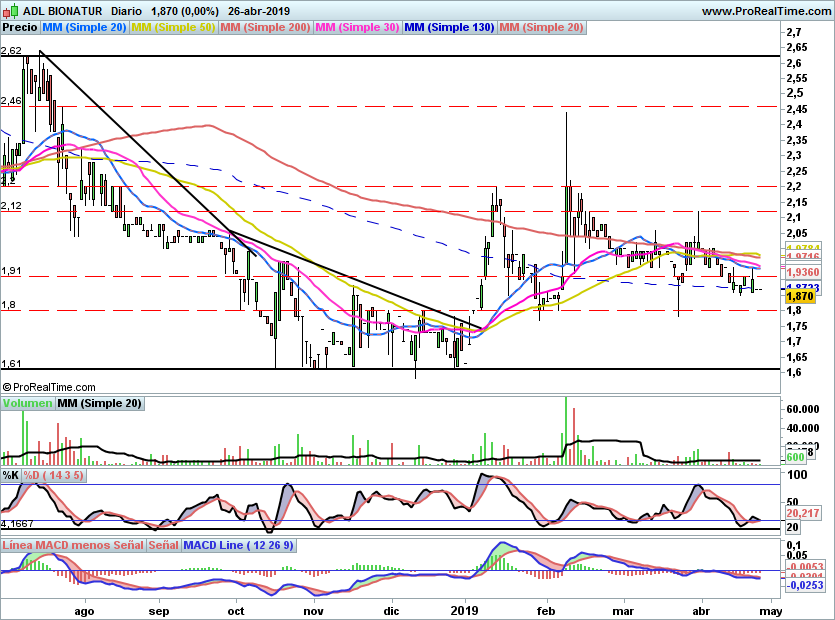Viewport: 835px width, 620px height.
Task: Open the pink MM (Simple 30) label
Action: tap(357, 27)
